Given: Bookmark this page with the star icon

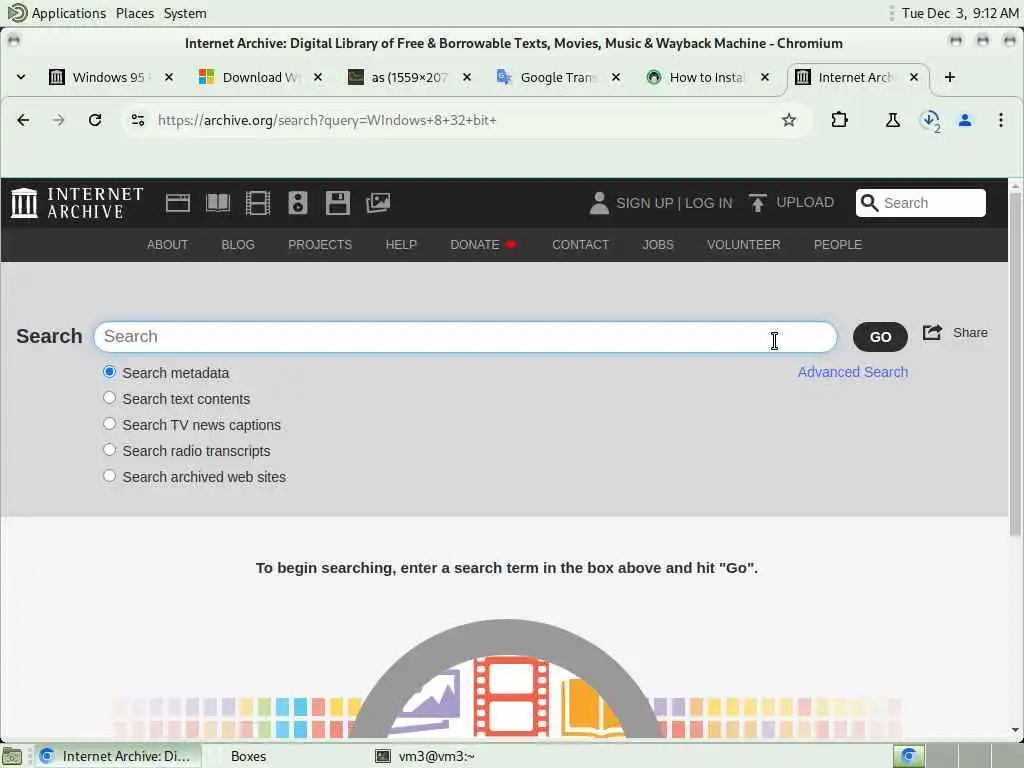Looking at the screenshot, I should pyautogui.click(x=789, y=120).
